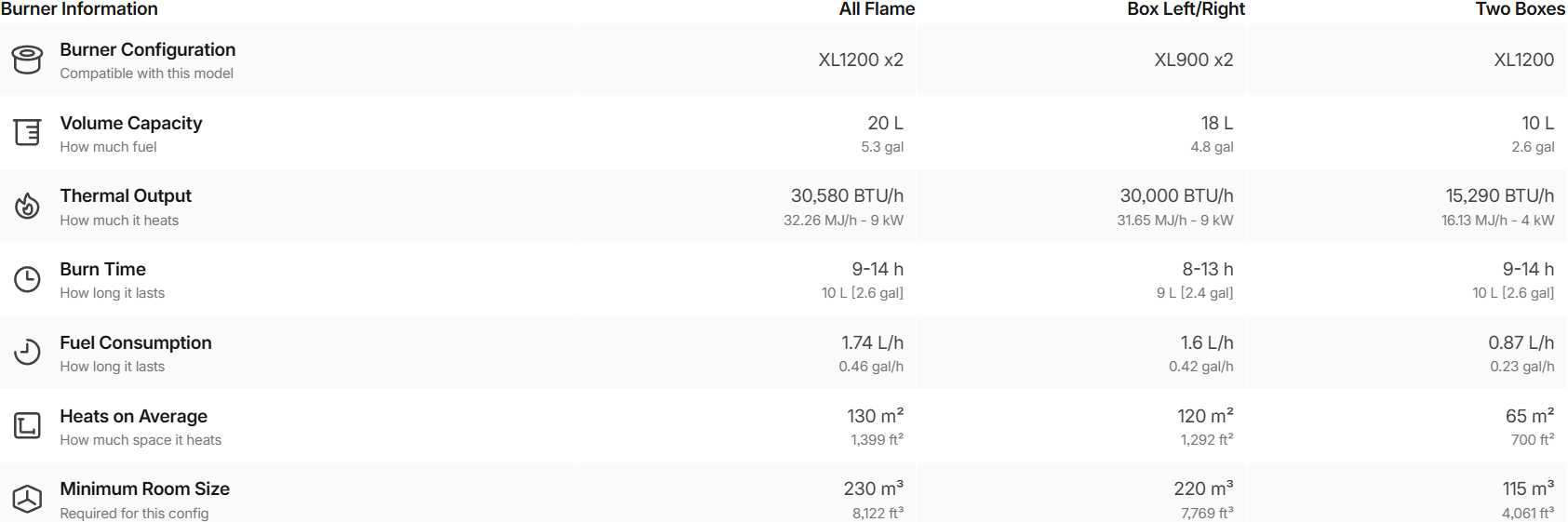This screenshot has width=1568, height=522.
Task: Click the Burn Time clock icon
Action: (27, 279)
